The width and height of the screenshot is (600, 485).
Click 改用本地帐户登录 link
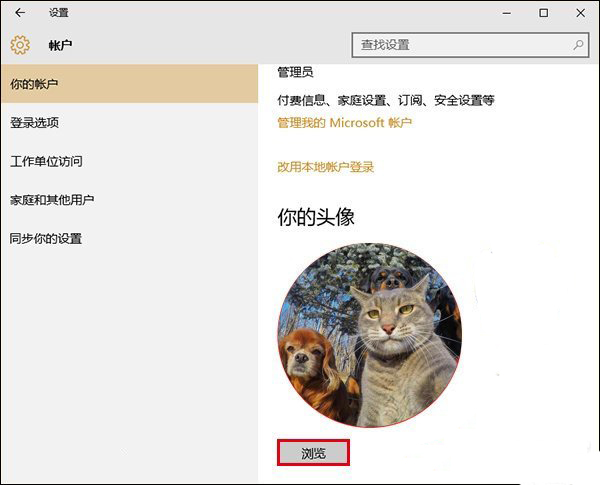tap(325, 167)
